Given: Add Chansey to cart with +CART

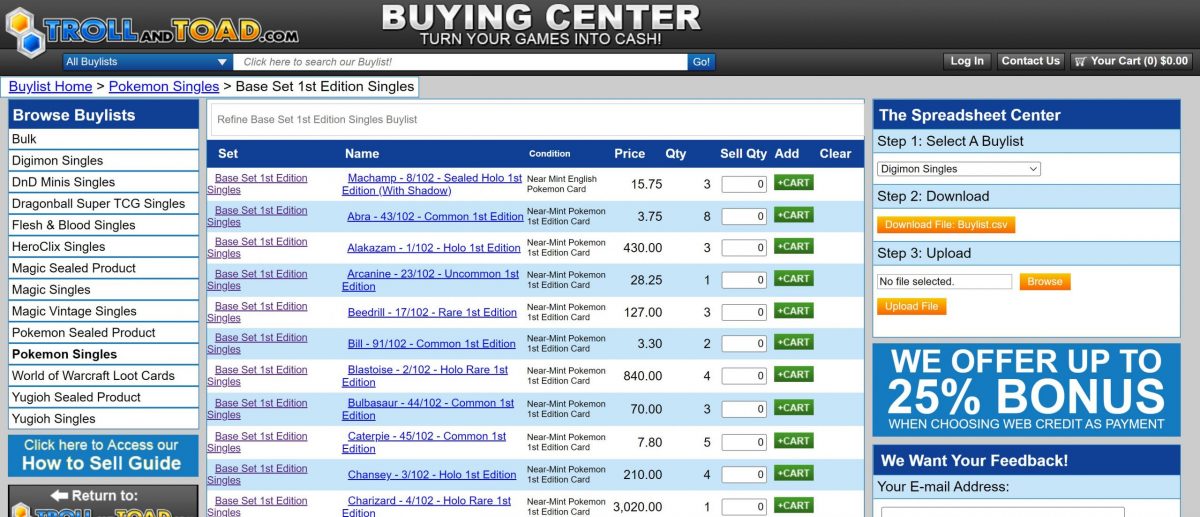Looking at the screenshot, I should (793, 473).
